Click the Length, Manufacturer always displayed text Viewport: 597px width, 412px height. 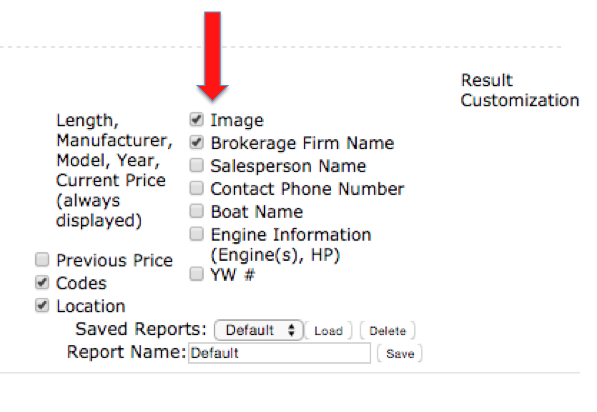pos(114,170)
